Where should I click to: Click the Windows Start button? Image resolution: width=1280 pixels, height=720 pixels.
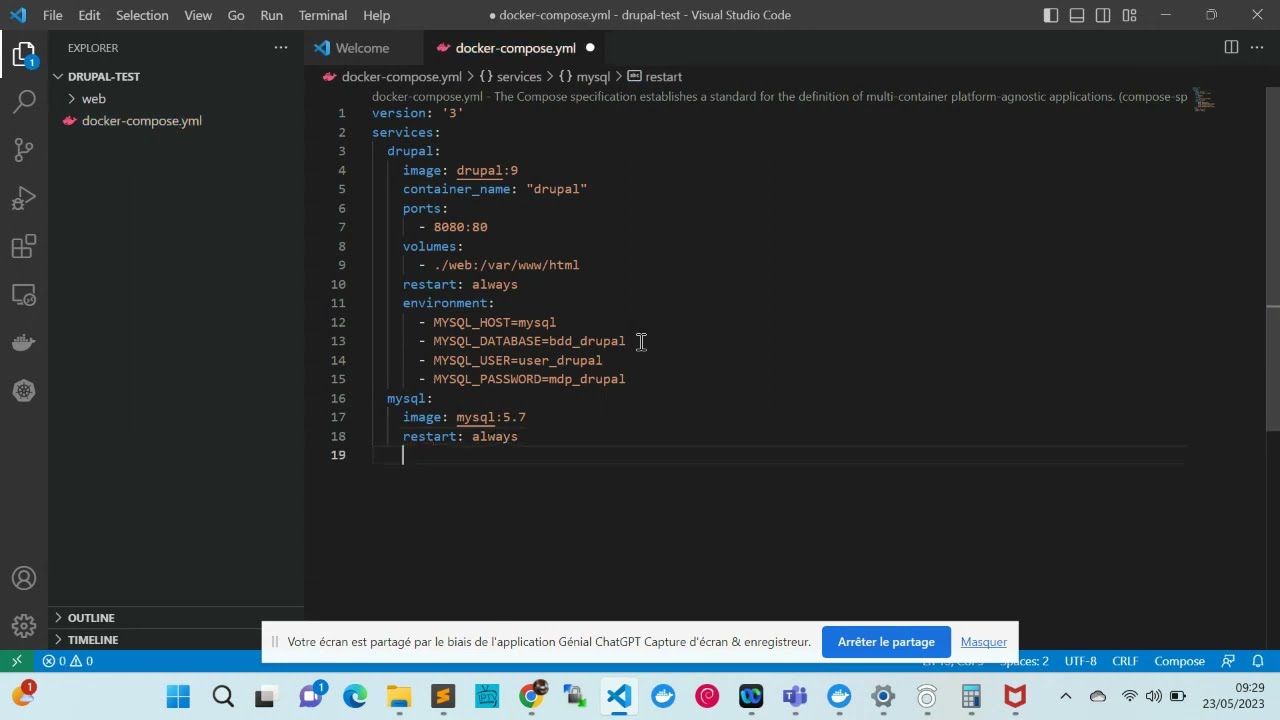179,697
